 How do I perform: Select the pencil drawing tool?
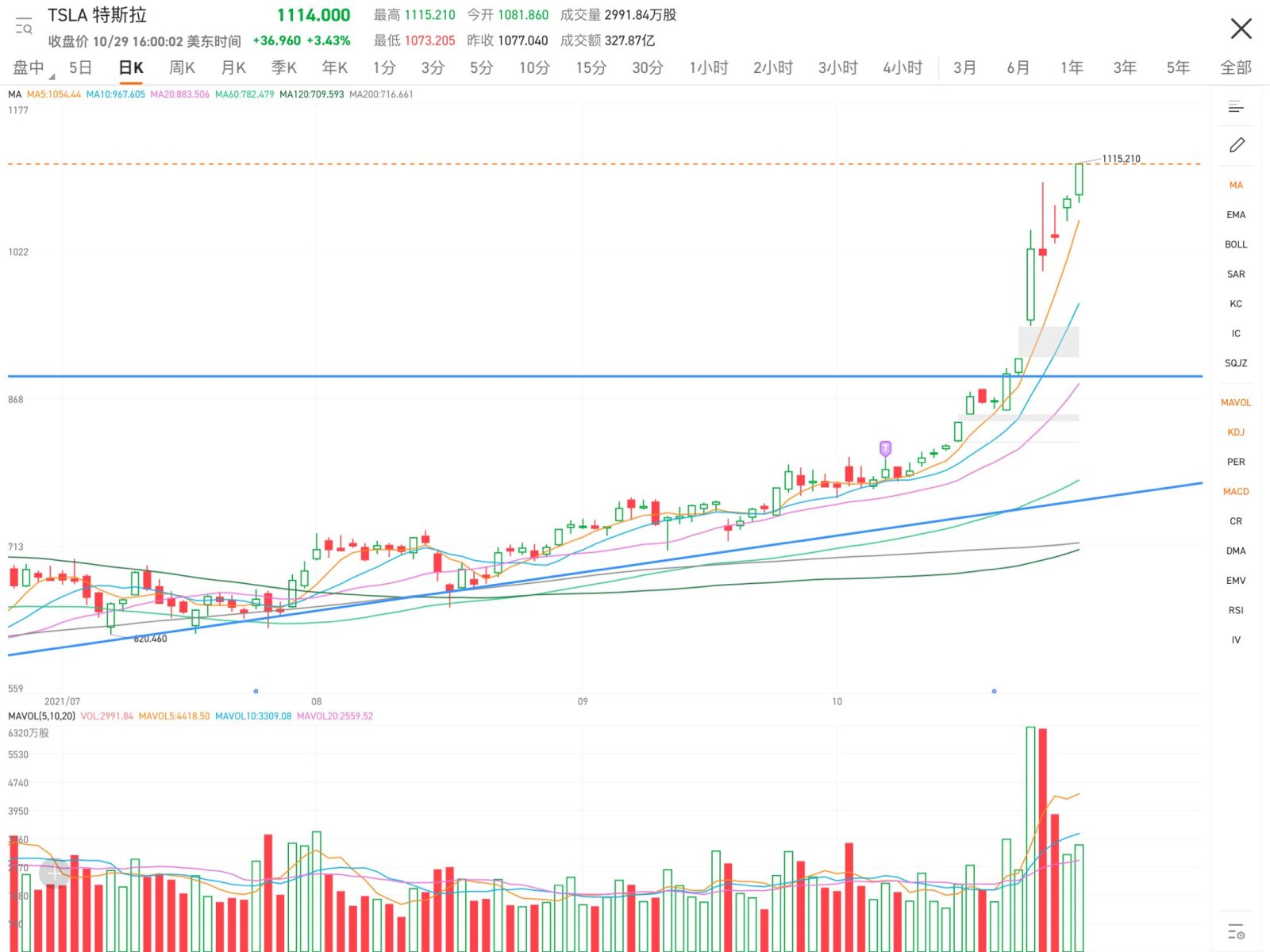coord(1237,145)
